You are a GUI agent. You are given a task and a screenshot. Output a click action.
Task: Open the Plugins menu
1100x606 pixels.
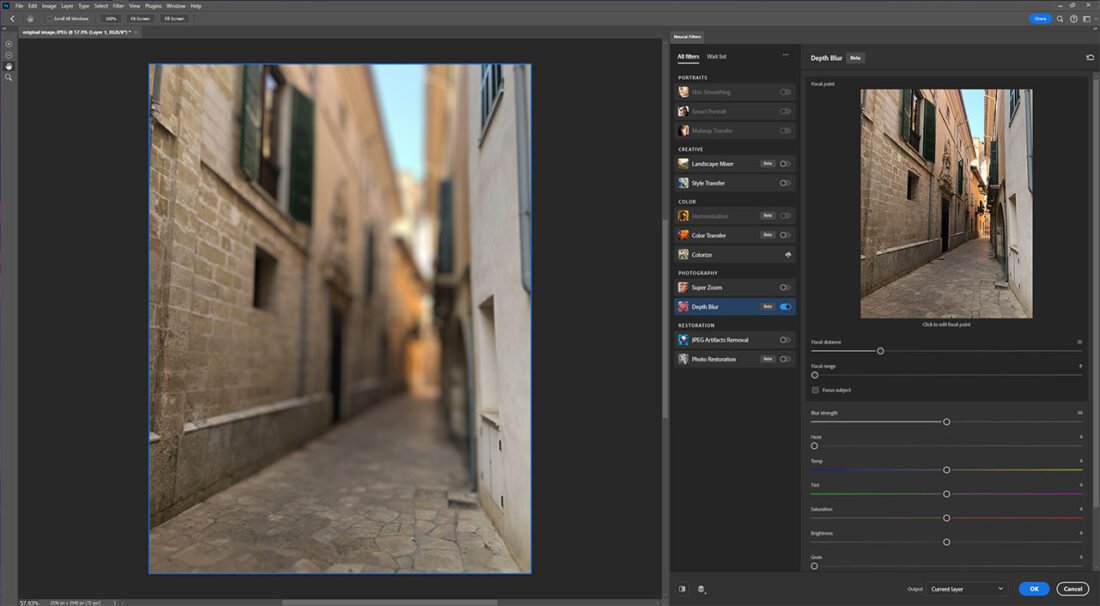point(153,6)
